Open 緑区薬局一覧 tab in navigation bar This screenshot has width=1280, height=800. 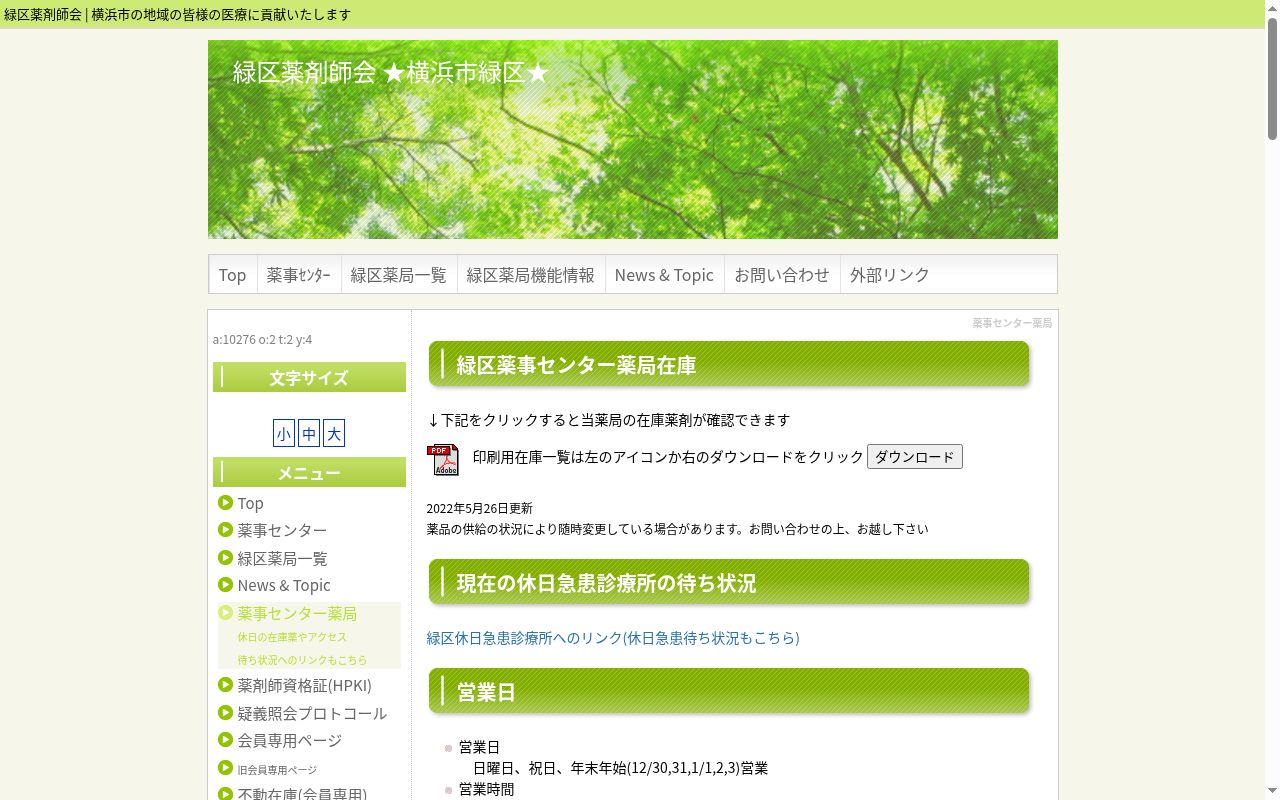[x=398, y=274]
